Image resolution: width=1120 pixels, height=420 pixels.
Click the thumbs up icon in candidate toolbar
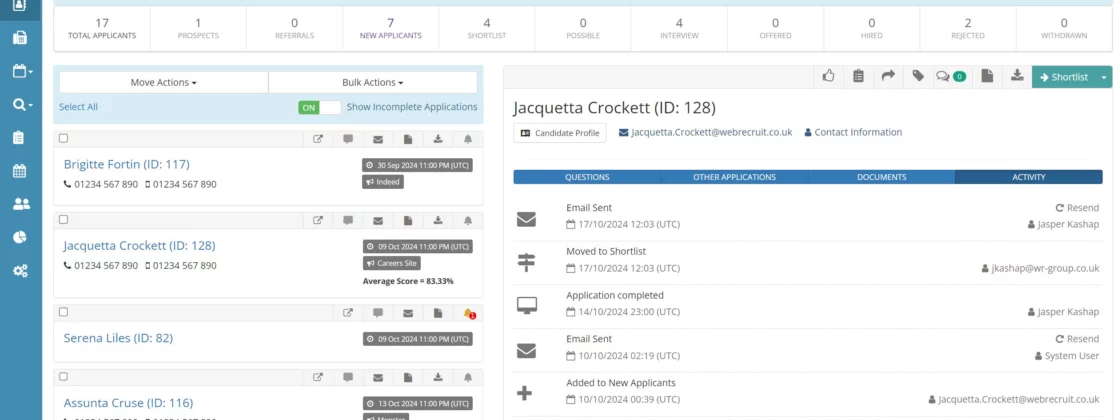click(828, 76)
